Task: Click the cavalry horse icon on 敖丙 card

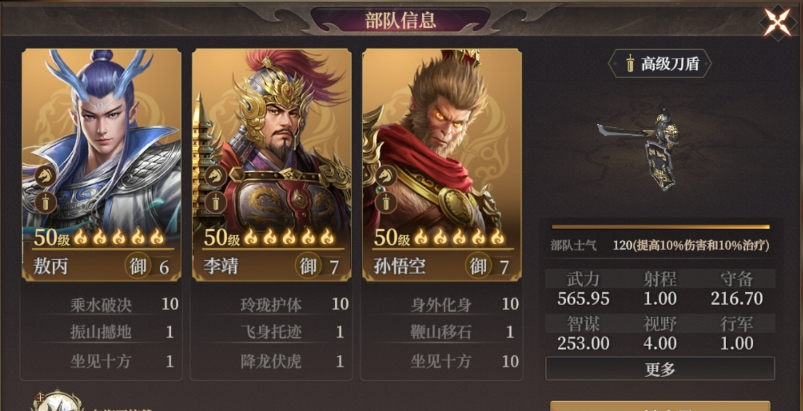Action: [46, 177]
